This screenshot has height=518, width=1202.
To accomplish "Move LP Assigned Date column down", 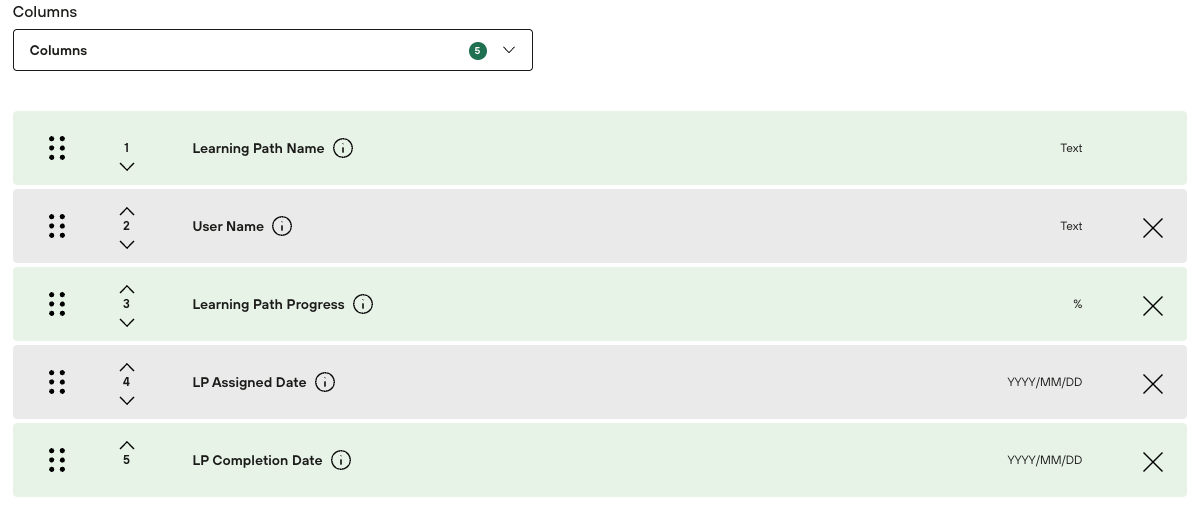I will coord(126,401).
